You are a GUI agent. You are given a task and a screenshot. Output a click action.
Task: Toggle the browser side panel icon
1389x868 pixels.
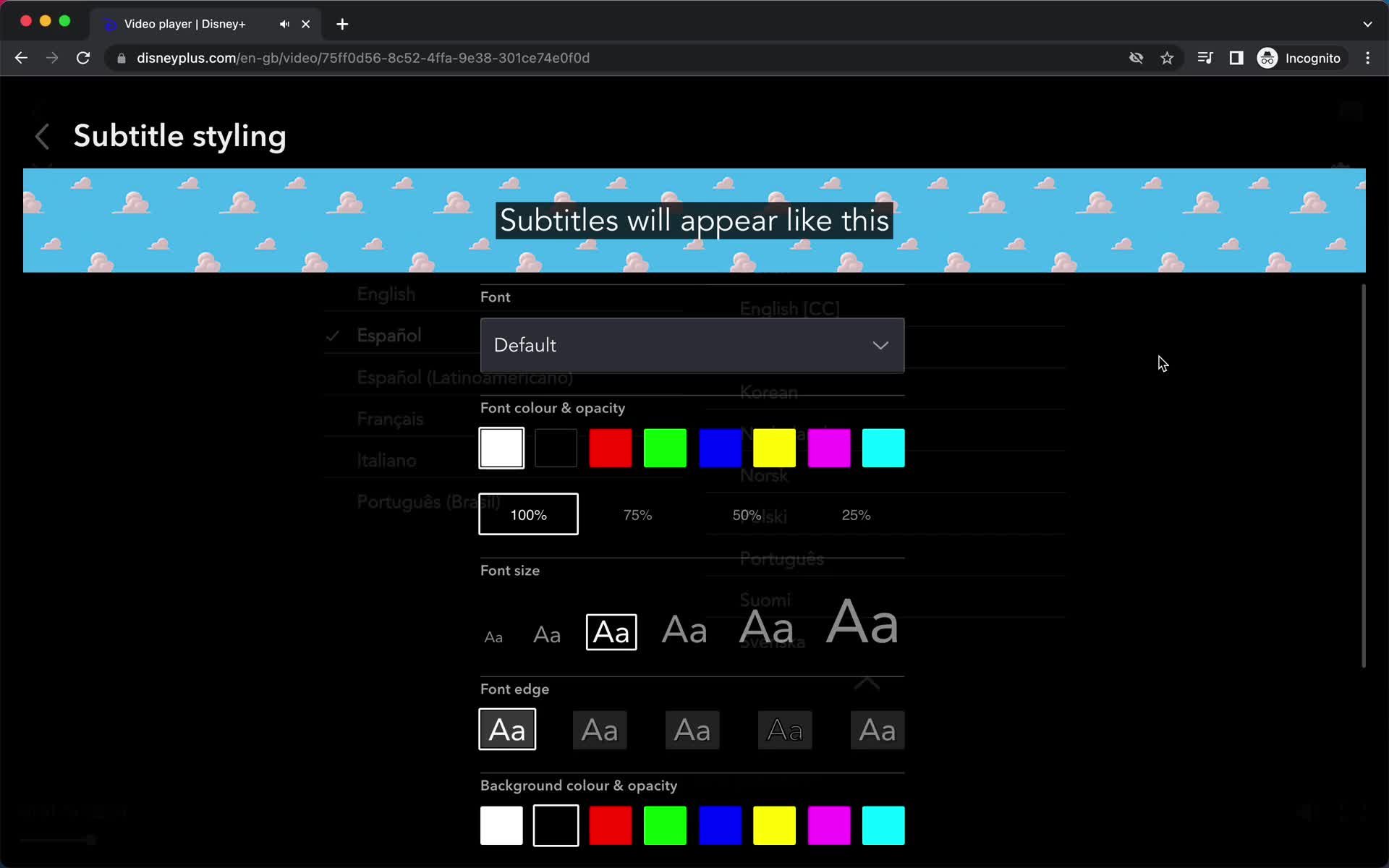click(1236, 58)
